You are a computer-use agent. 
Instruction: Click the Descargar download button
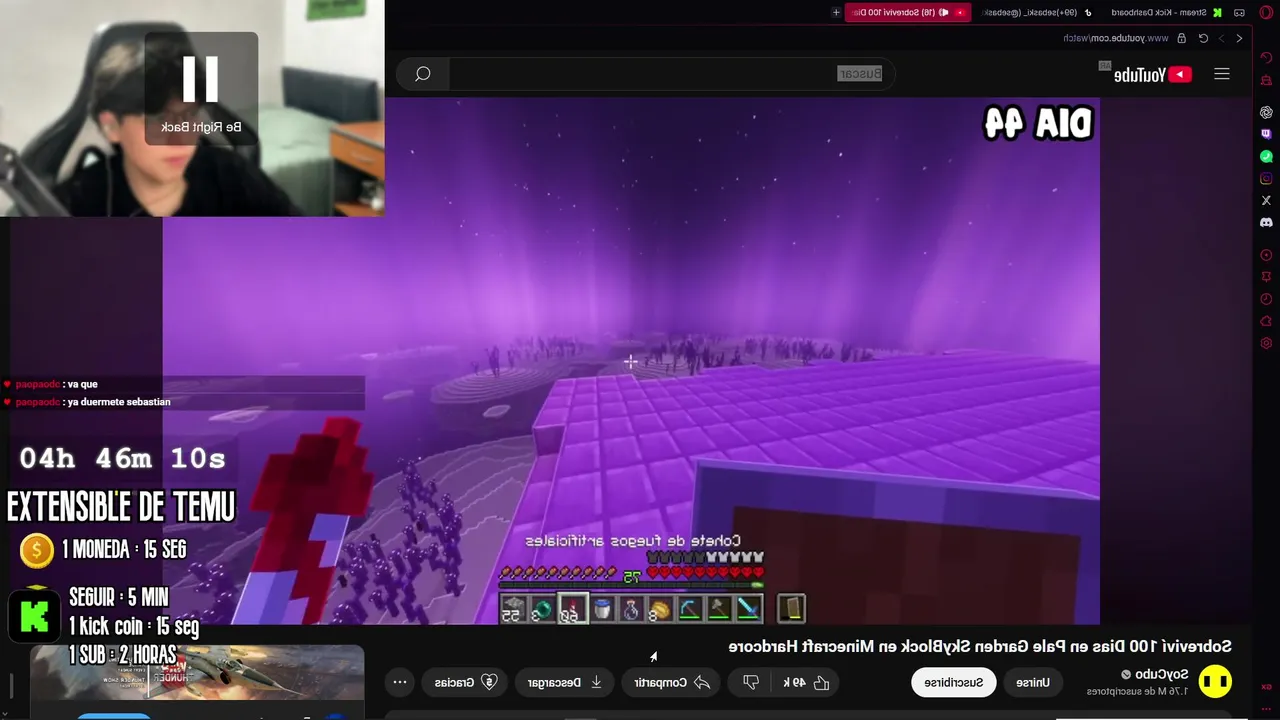click(x=564, y=682)
